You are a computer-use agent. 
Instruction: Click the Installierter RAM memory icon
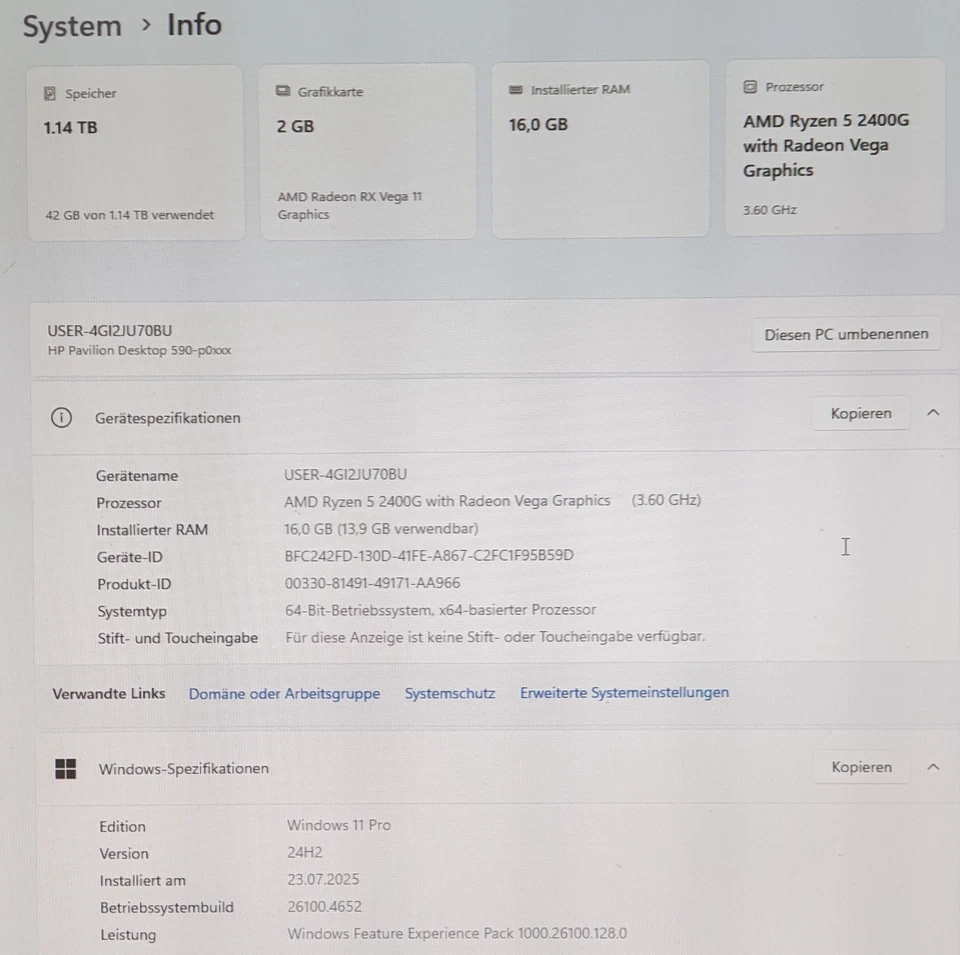point(515,88)
